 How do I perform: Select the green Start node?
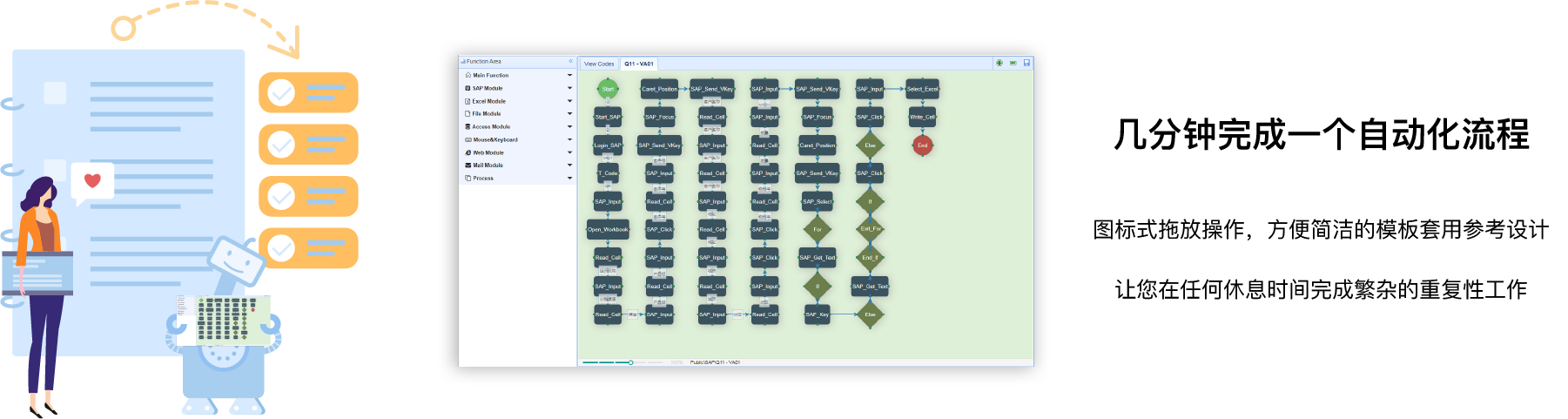608,89
